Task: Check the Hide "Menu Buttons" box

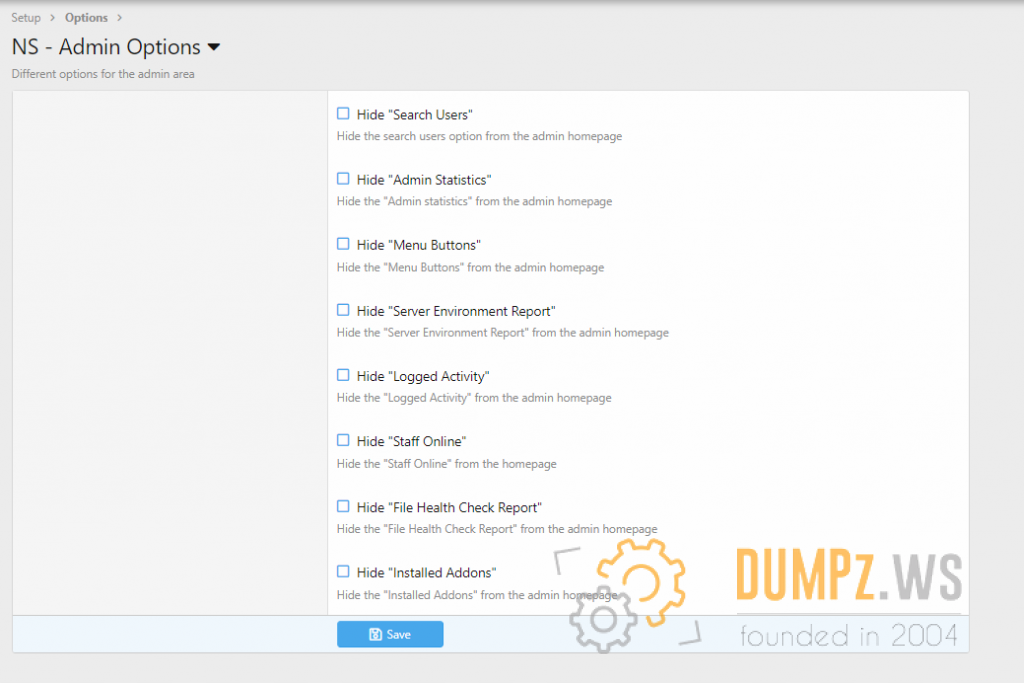Action: 343,244
